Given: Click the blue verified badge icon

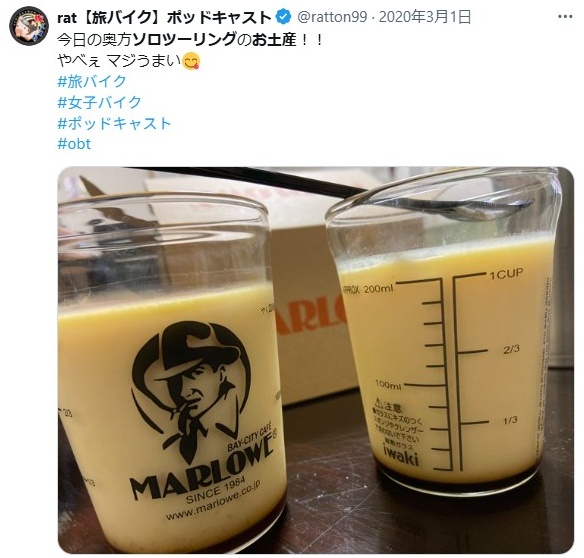Looking at the screenshot, I should [x=284, y=17].
